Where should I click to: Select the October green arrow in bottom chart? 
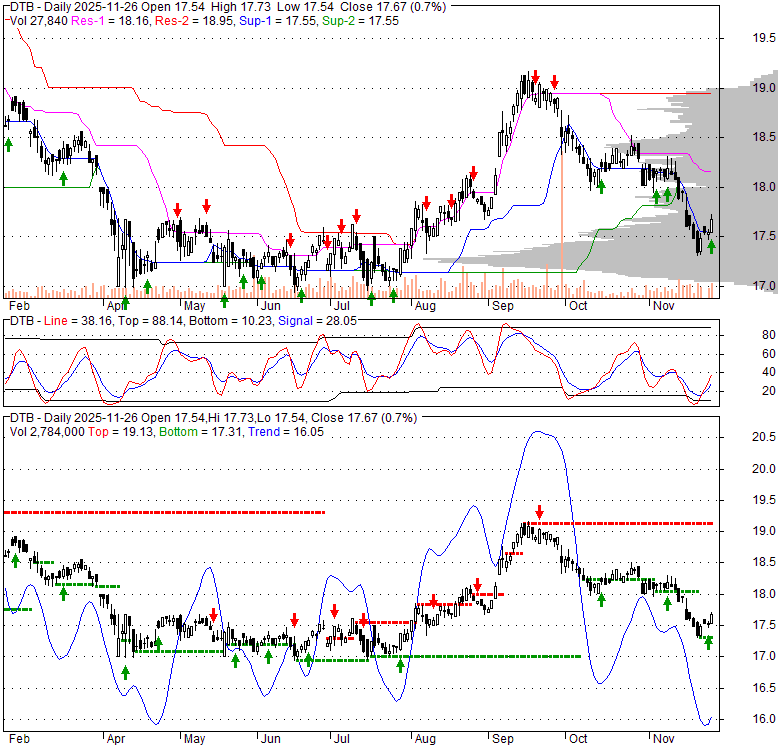(602, 598)
